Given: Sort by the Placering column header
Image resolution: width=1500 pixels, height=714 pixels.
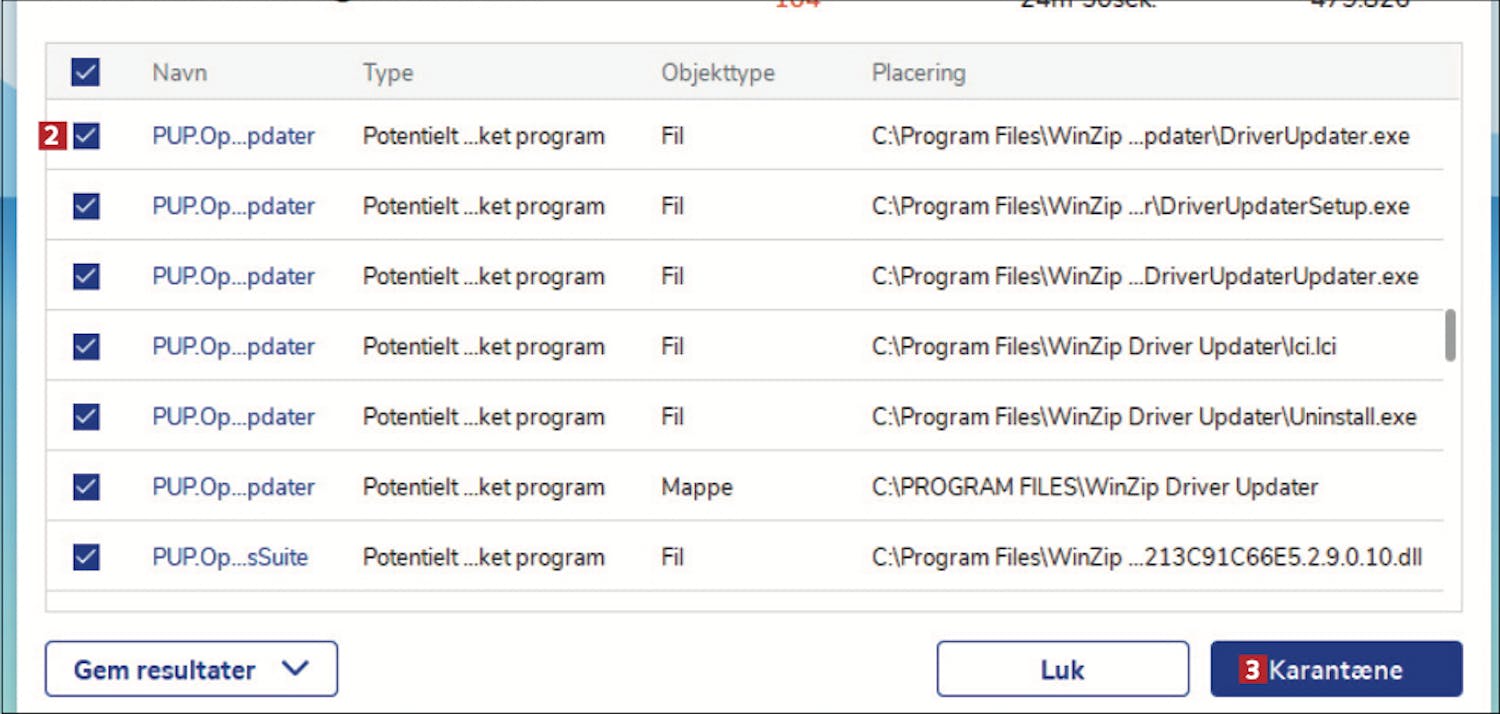Looking at the screenshot, I should click(918, 73).
